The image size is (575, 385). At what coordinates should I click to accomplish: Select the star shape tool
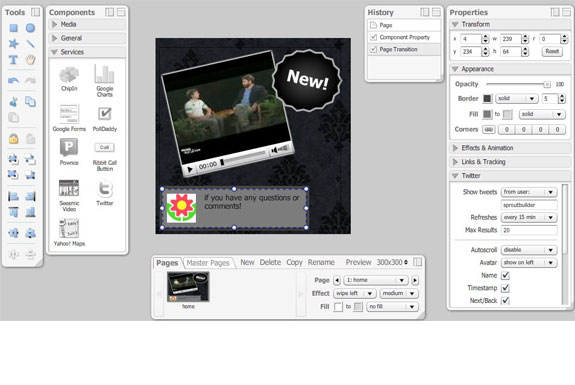[x=14, y=44]
